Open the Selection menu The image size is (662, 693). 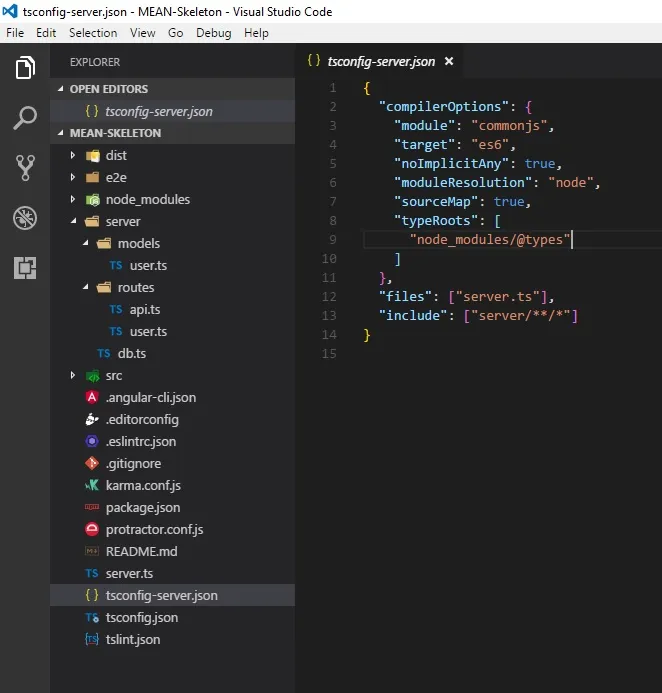93,33
